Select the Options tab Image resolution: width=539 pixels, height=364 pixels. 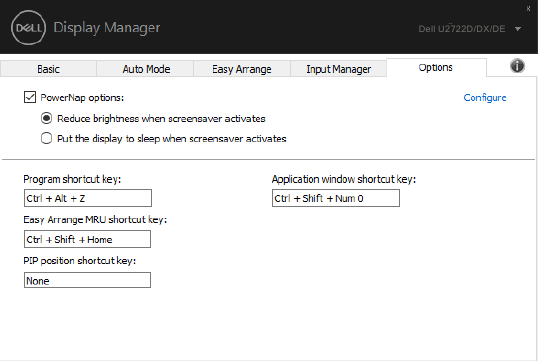click(436, 67)
